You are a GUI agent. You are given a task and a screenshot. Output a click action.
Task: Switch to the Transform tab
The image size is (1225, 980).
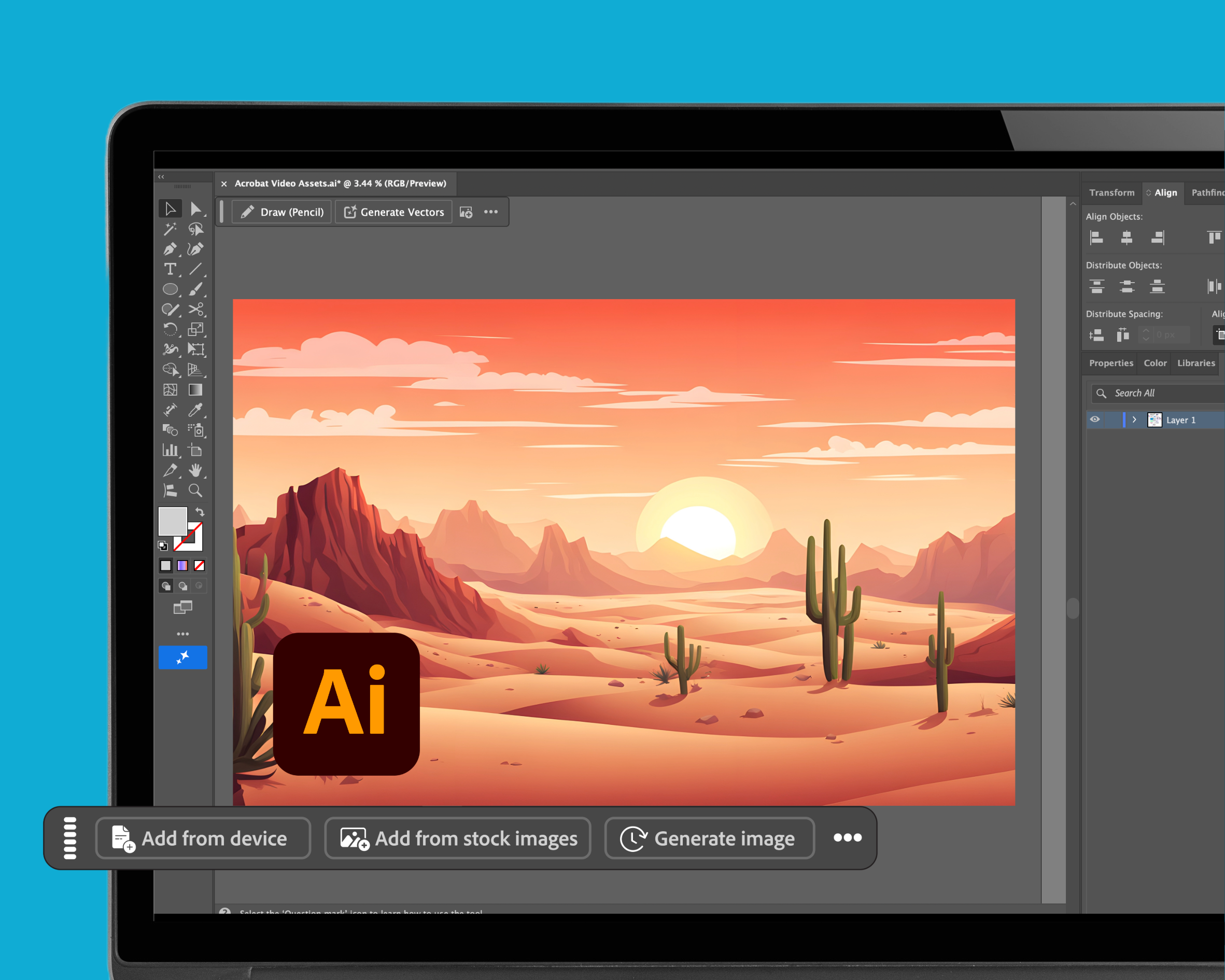click(1111, 193)
